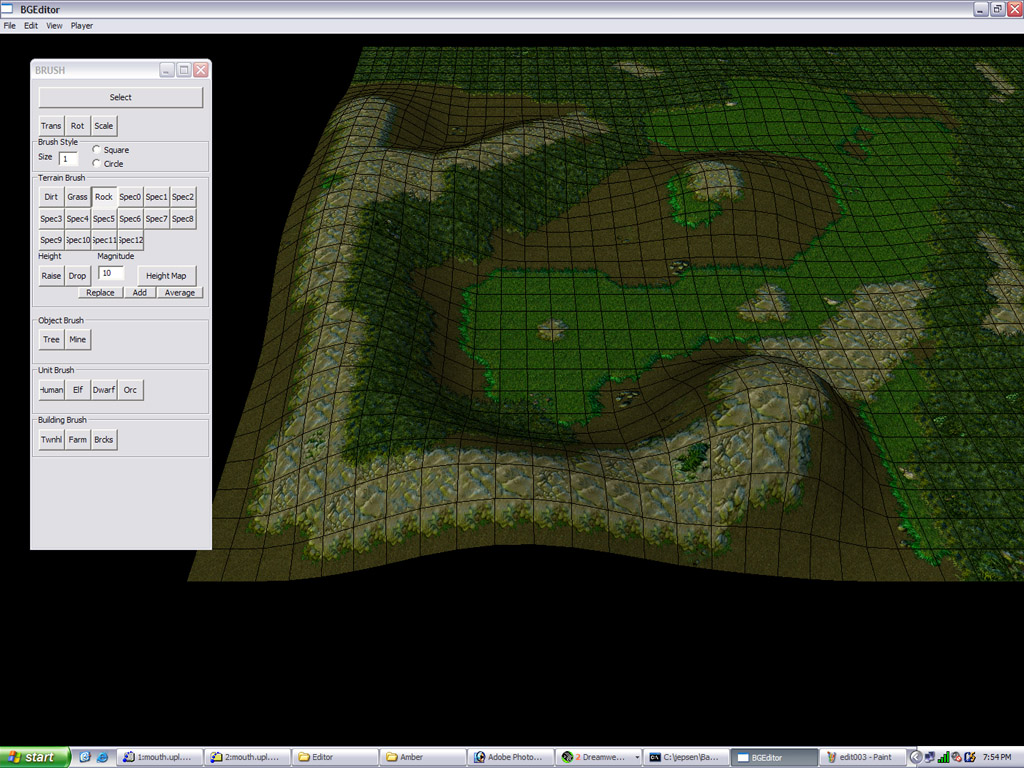Click the Windows Start button
The height and width of the screenshot is (768, 1024).
click(35, 757)
